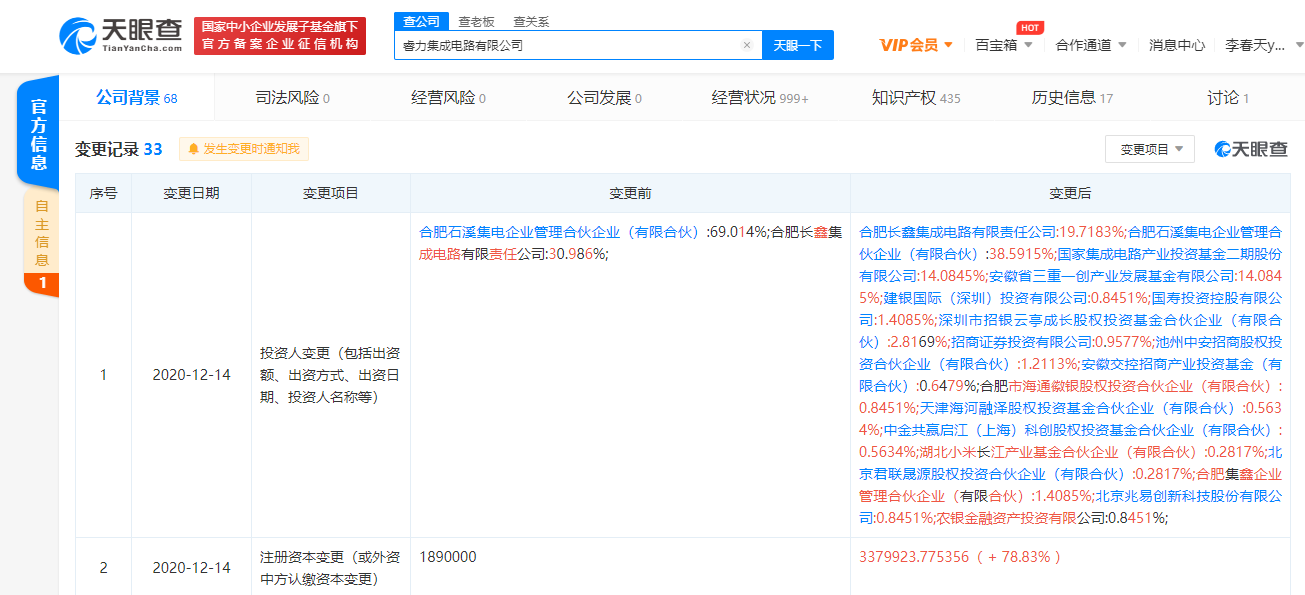Switch to the 经营状况 tab
1305x595 pixels.
[760, 98]
